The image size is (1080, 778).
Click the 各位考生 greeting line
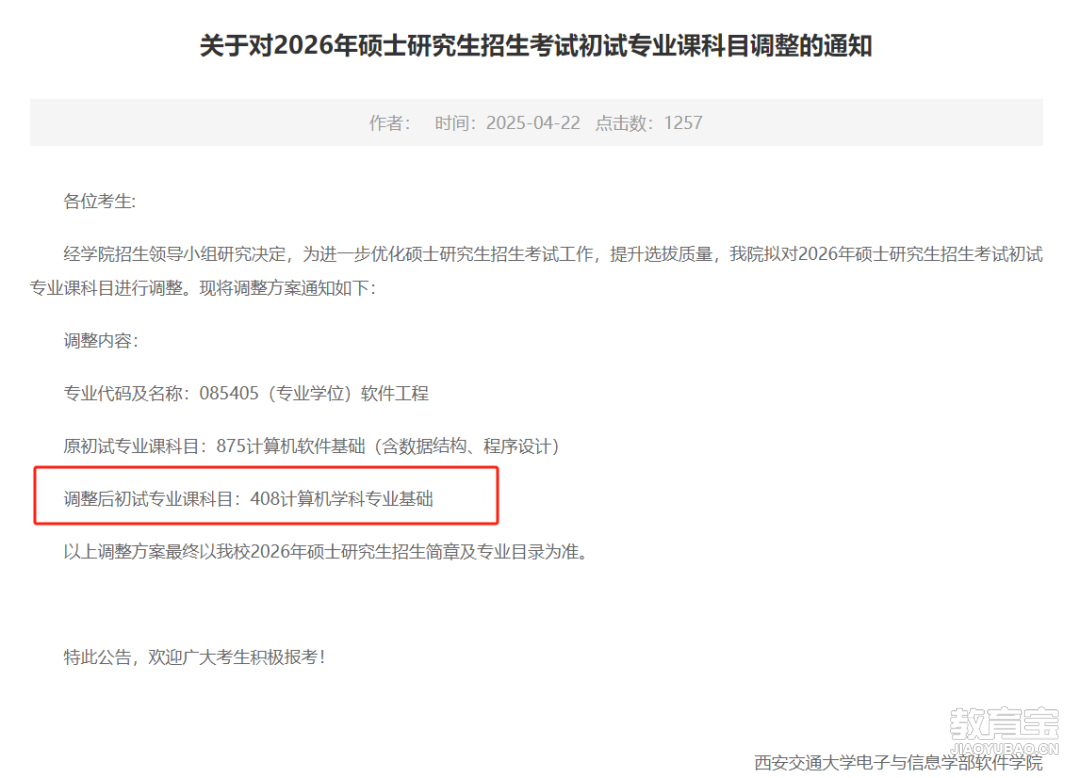(100, 201)
